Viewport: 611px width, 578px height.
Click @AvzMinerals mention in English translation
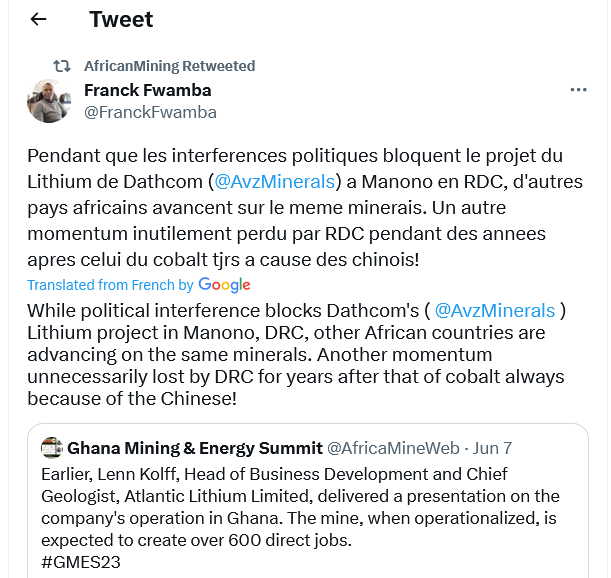(495, 310)
